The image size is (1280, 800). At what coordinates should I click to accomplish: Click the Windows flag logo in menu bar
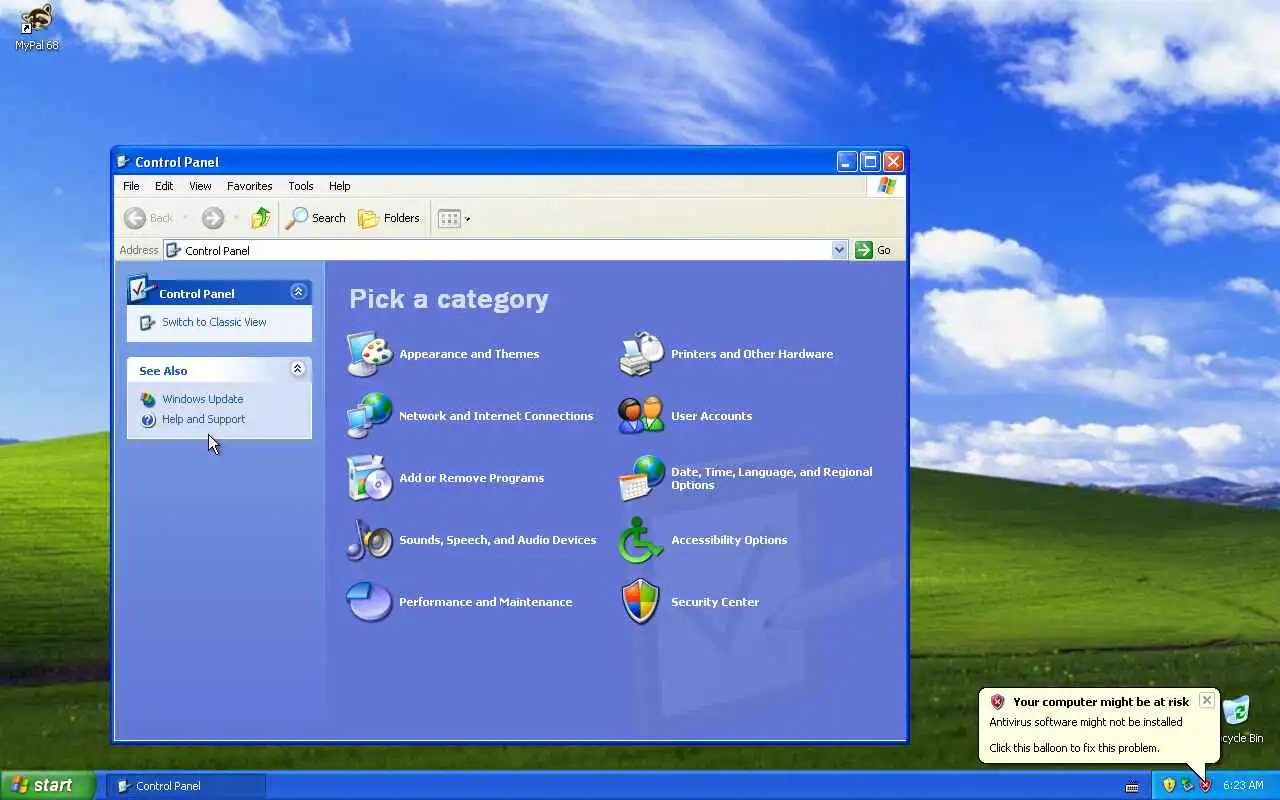(x=886, y=186)
